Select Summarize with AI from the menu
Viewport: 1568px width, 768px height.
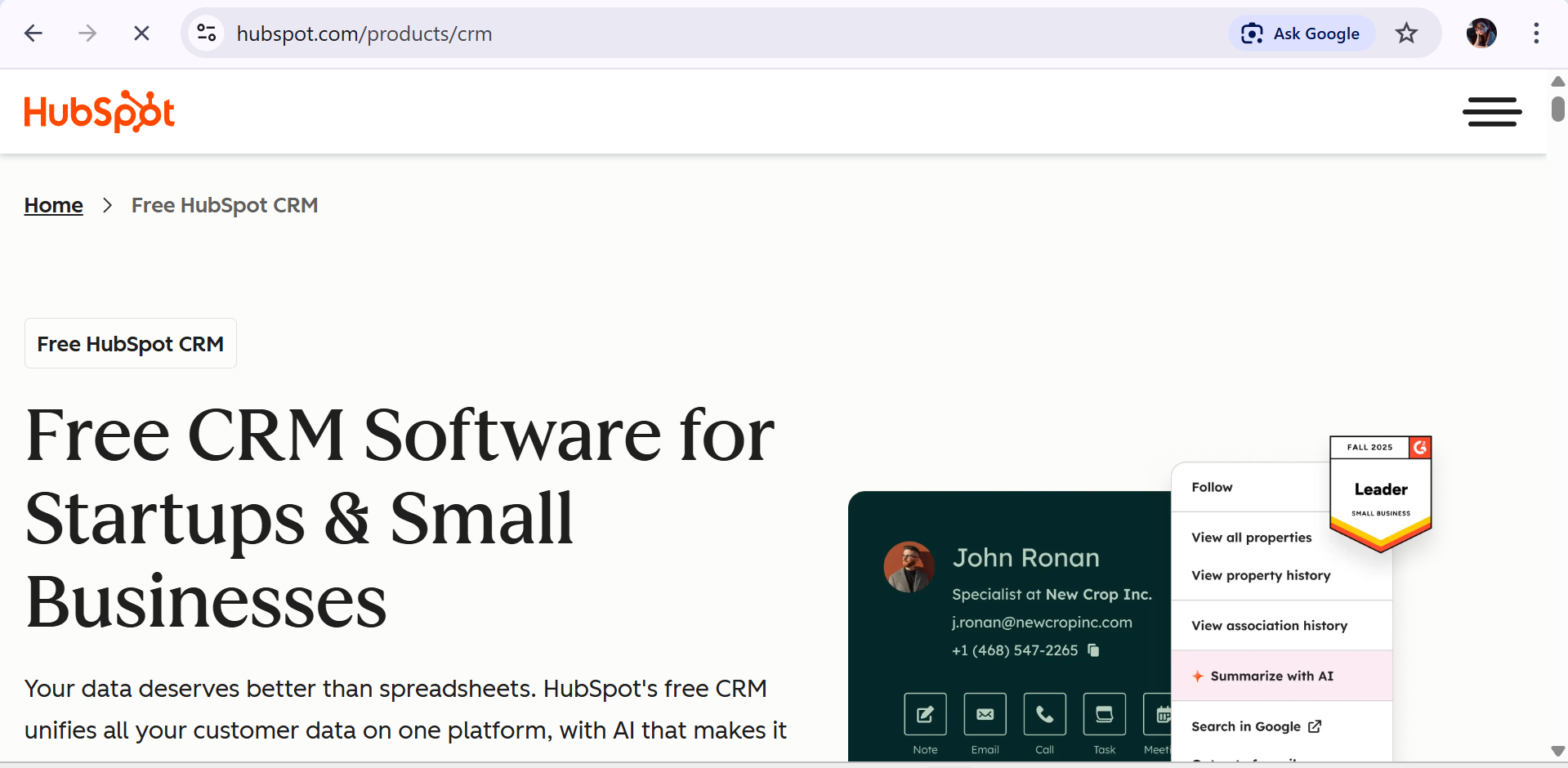point(1271,676)
